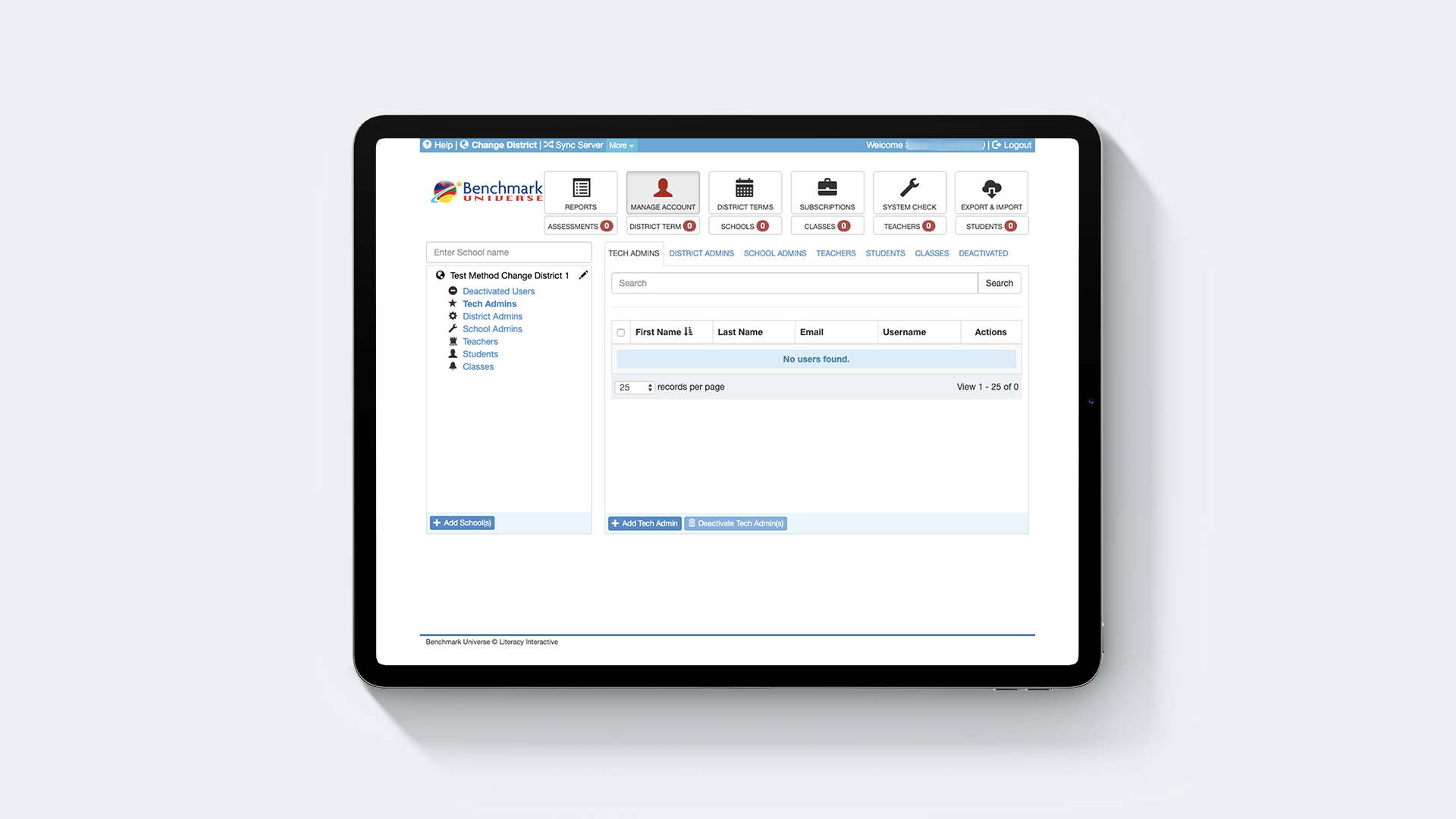Click Logout link
Viewport: 1456px width, 819px height.
click(1015, 145)
